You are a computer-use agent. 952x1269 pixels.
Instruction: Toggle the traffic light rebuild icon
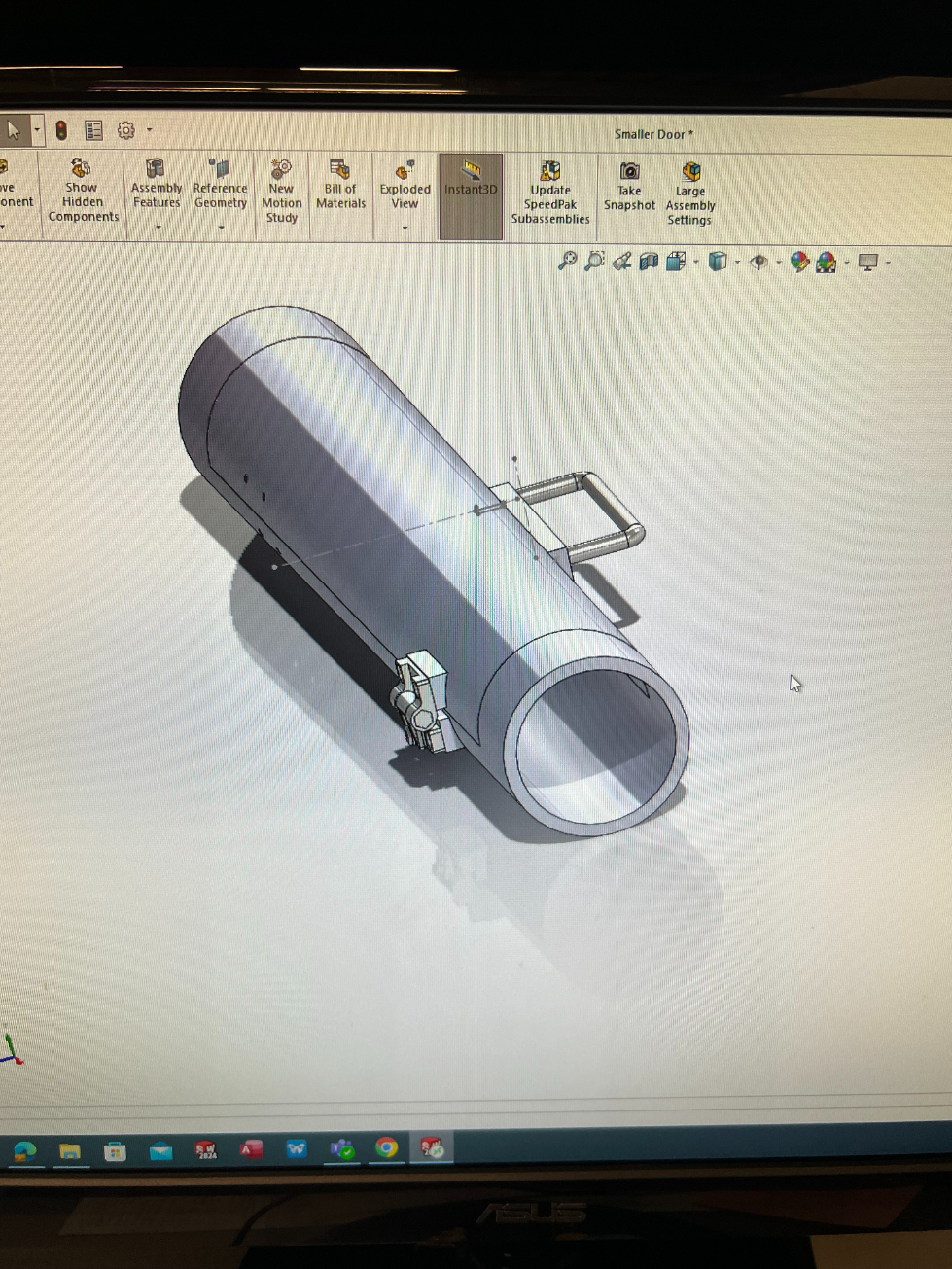[61, 130]
